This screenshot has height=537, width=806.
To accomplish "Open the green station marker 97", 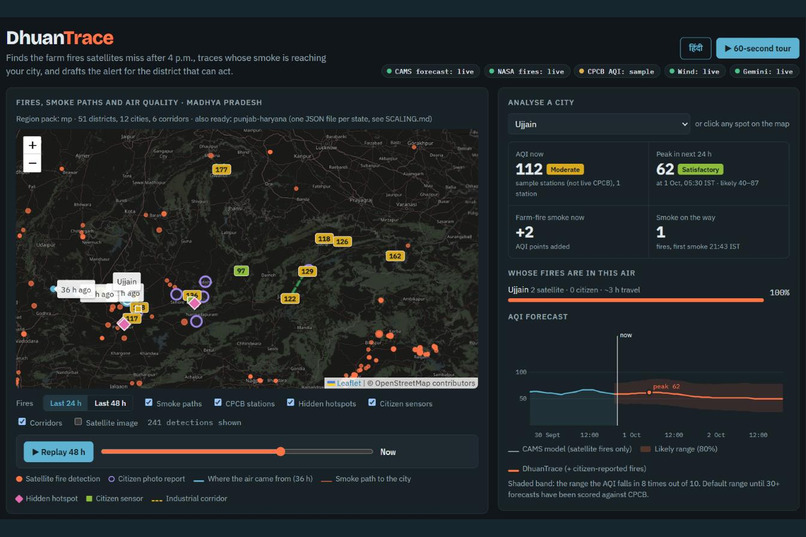I will (241, 271).
